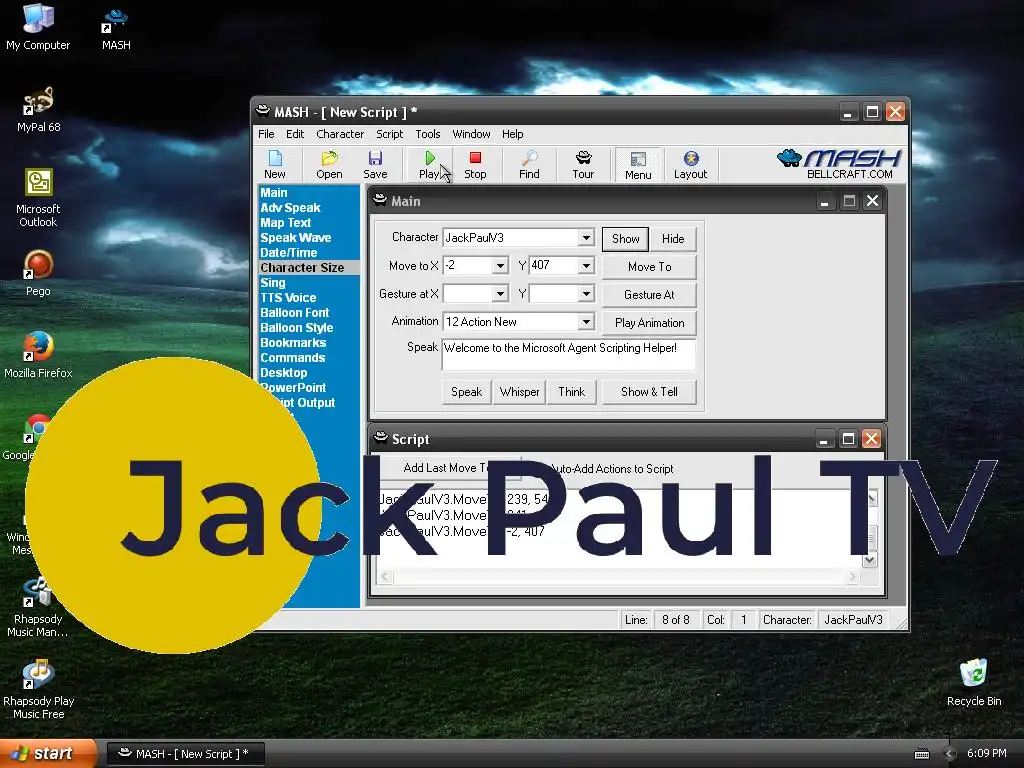
Task: Click the MASH Bellcraft.com logo
Action: pyautogui.click(x=839, y=164)
